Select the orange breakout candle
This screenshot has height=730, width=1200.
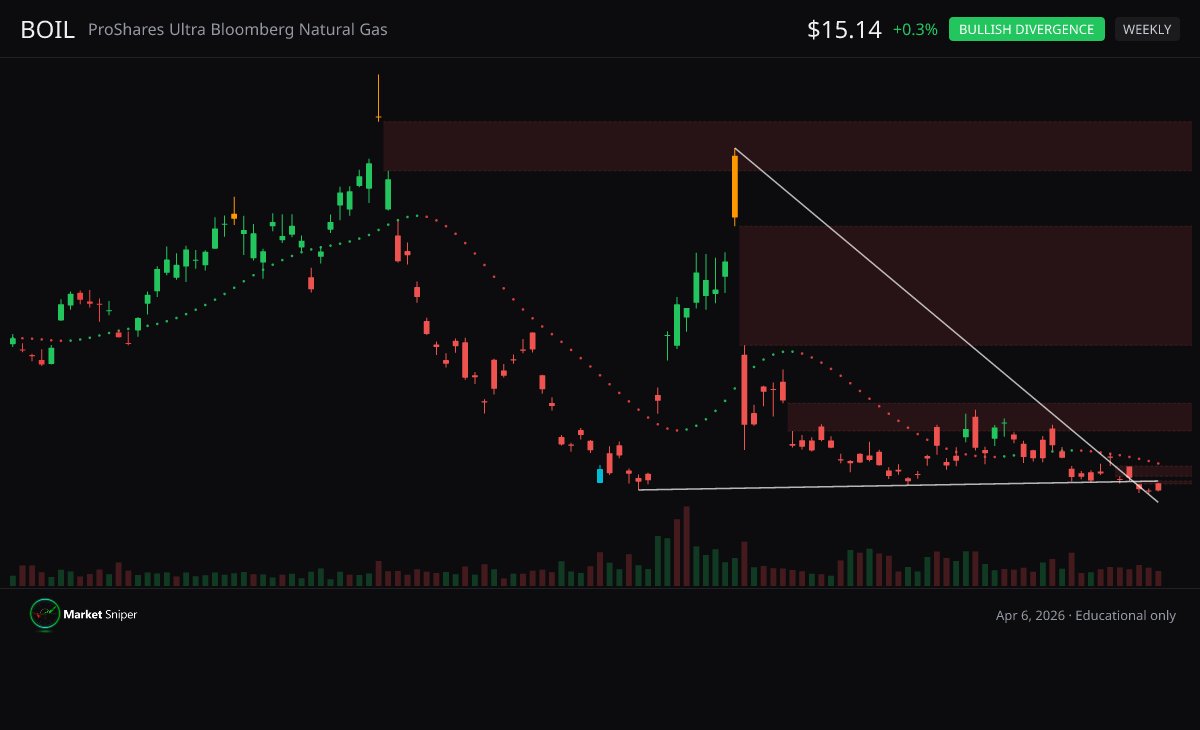coord(735,185)
